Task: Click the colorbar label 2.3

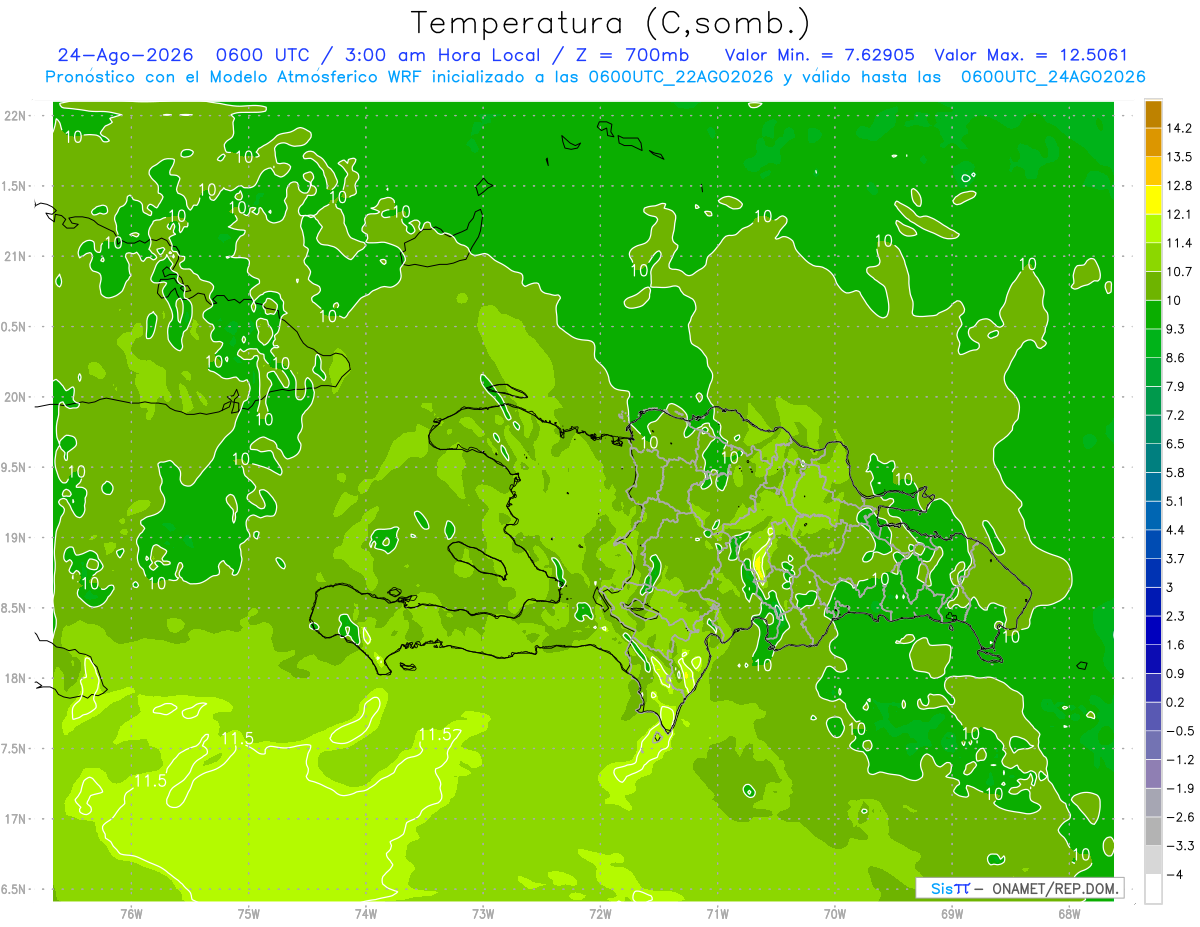Action: (1176, 616)
